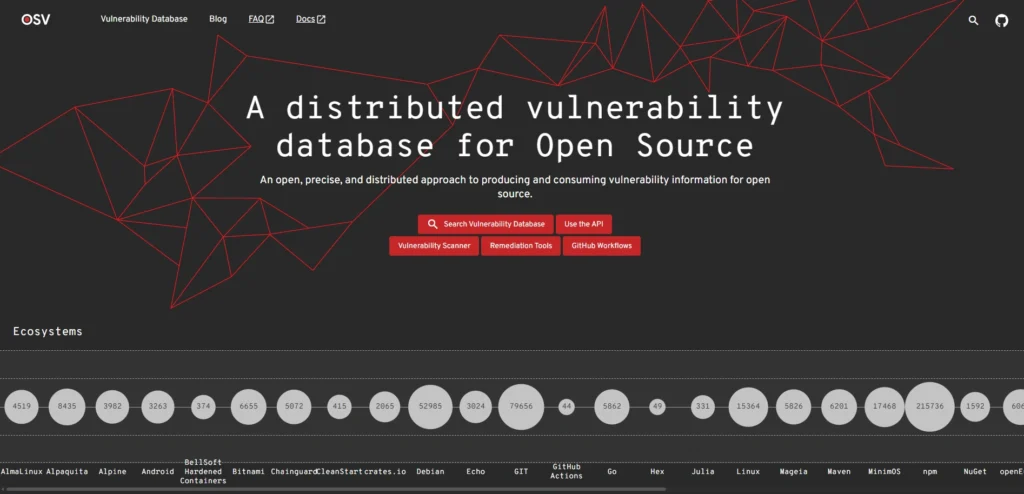Click the GIT ecosystem label

point(521,471)
